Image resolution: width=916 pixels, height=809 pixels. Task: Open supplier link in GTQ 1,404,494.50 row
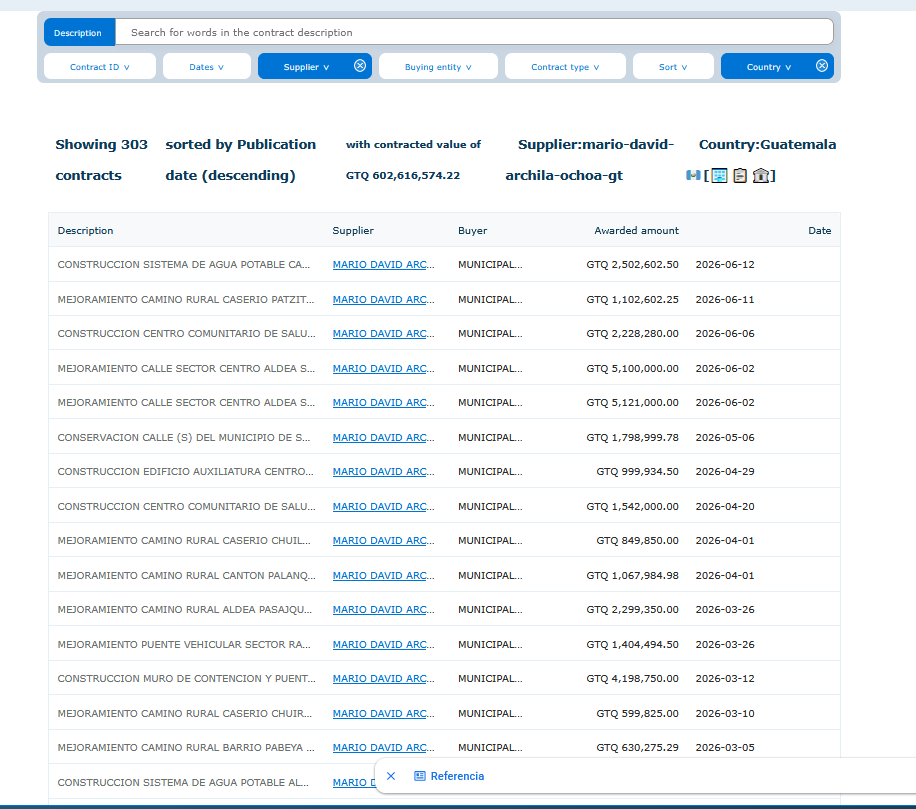tap(383, 644)
